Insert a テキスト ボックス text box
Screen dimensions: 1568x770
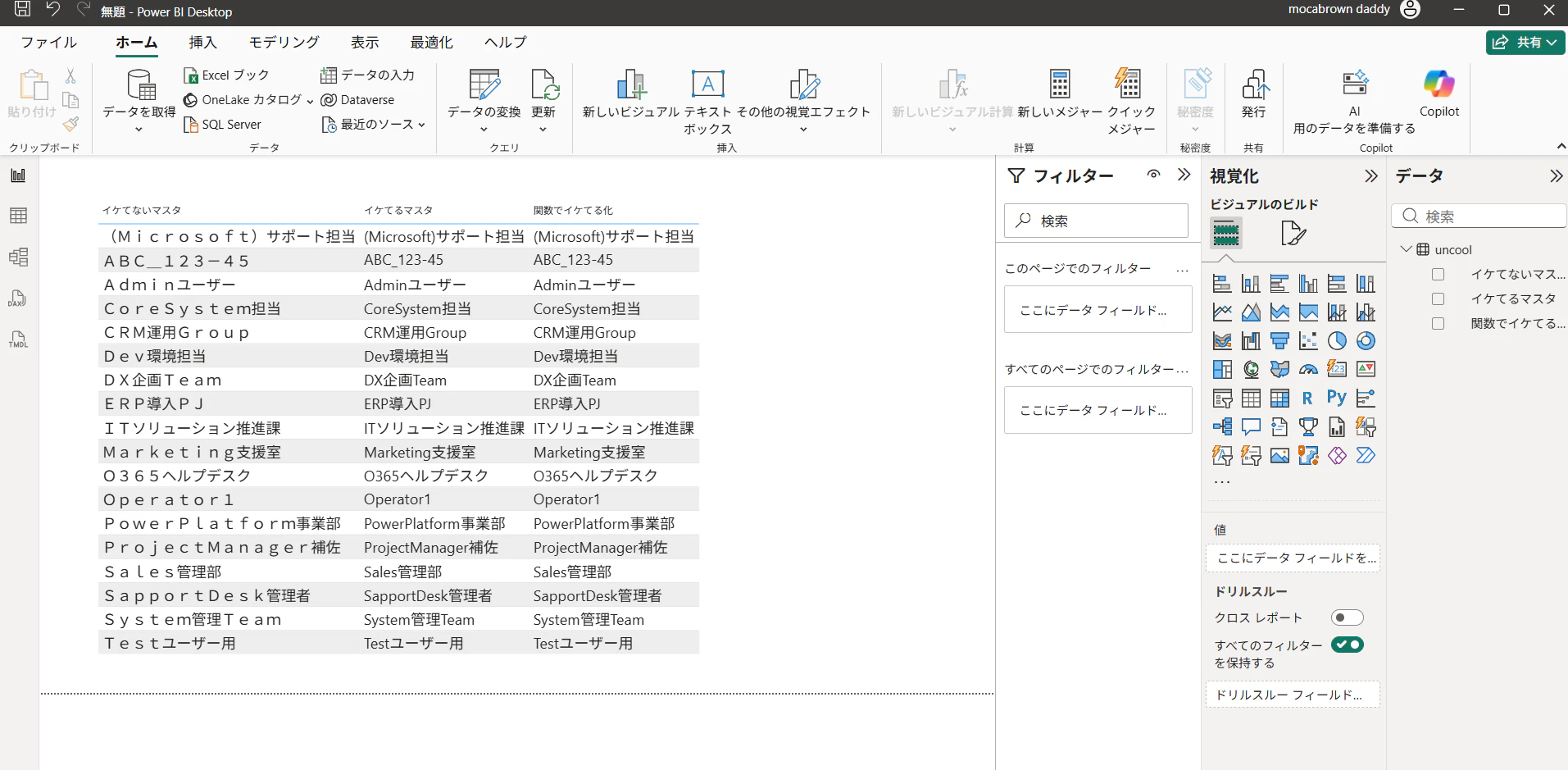pyautogui.click(x=708, y=102)
